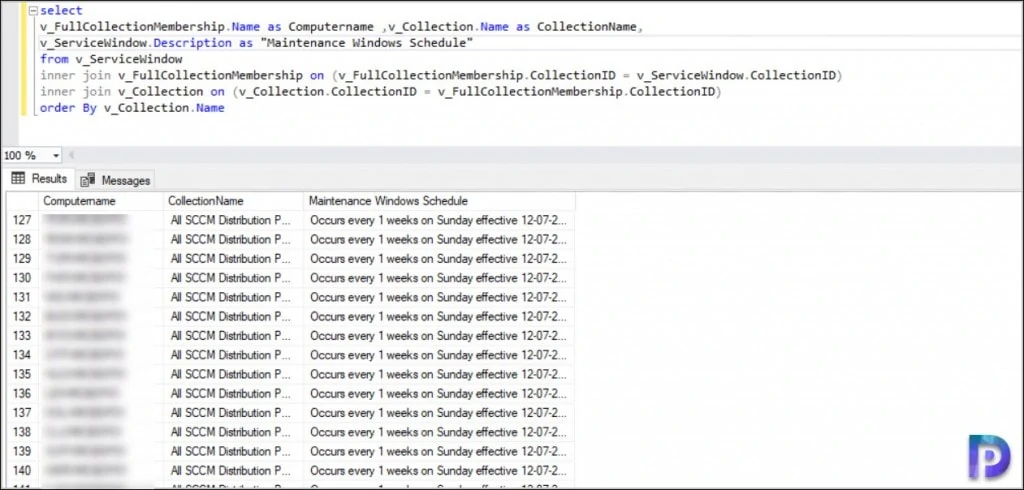Select CollectionName cell in row 127
1024x490 pixels.
point(233,220)
